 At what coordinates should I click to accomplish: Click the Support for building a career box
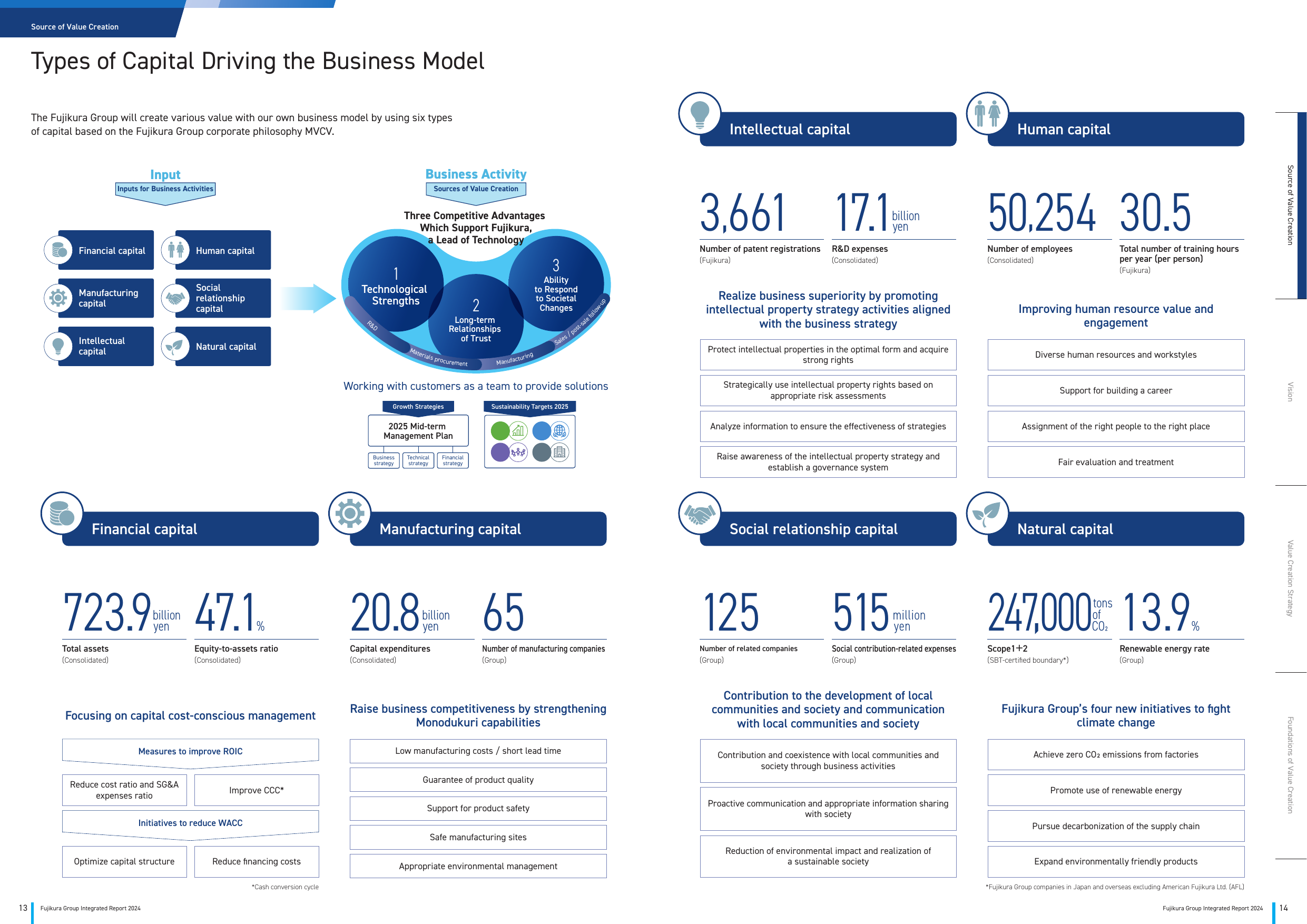coord(1115,390)
